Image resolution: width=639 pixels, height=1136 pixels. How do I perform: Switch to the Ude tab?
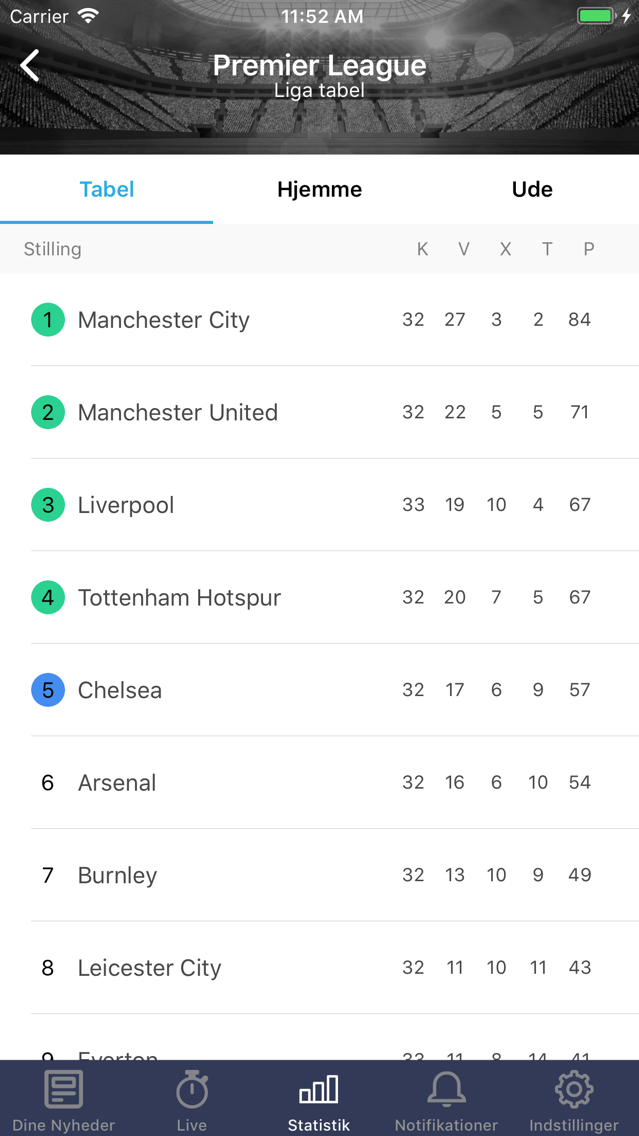tap(532, 189)
